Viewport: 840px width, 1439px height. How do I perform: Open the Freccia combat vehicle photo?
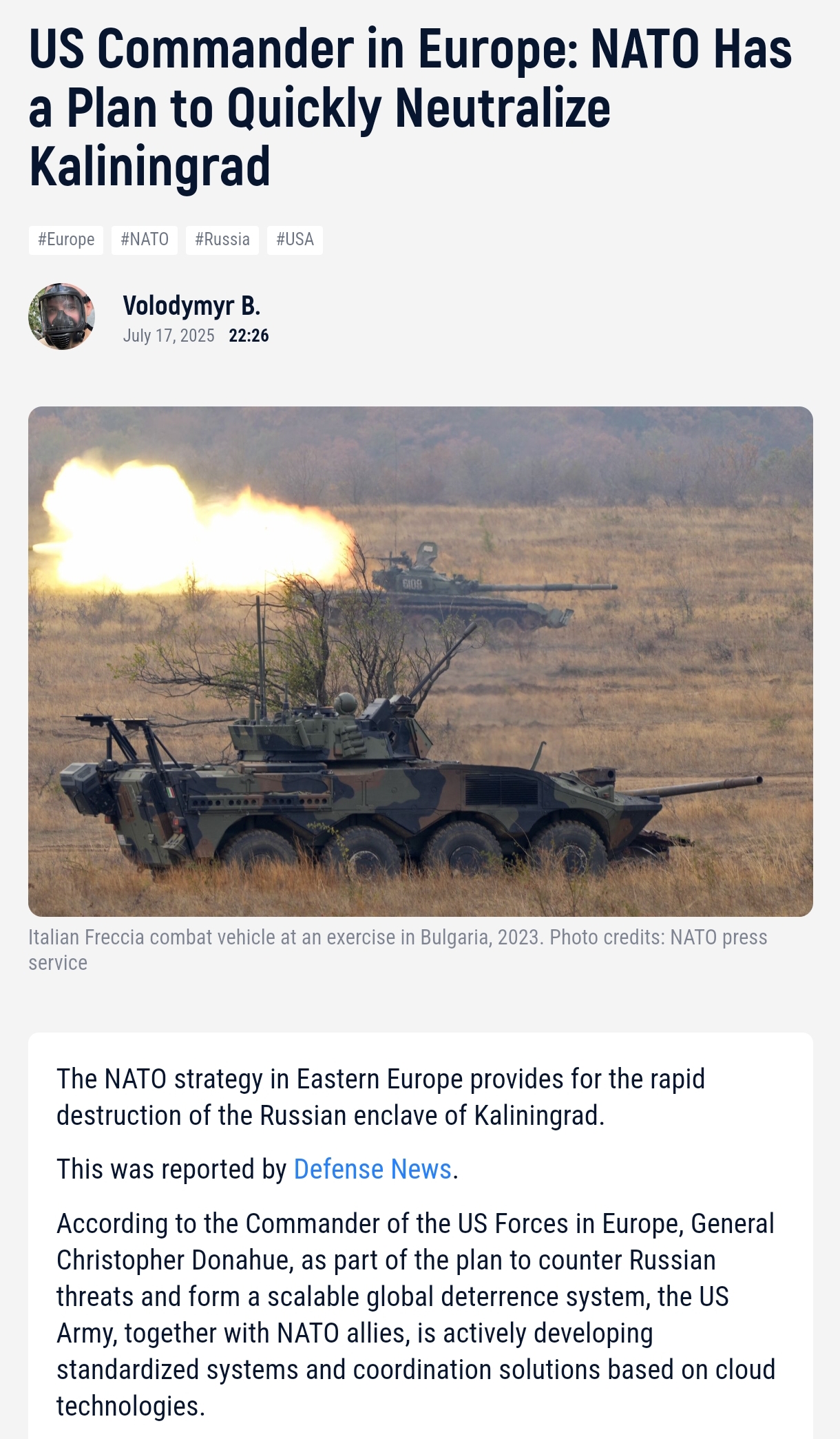(420, 661)
